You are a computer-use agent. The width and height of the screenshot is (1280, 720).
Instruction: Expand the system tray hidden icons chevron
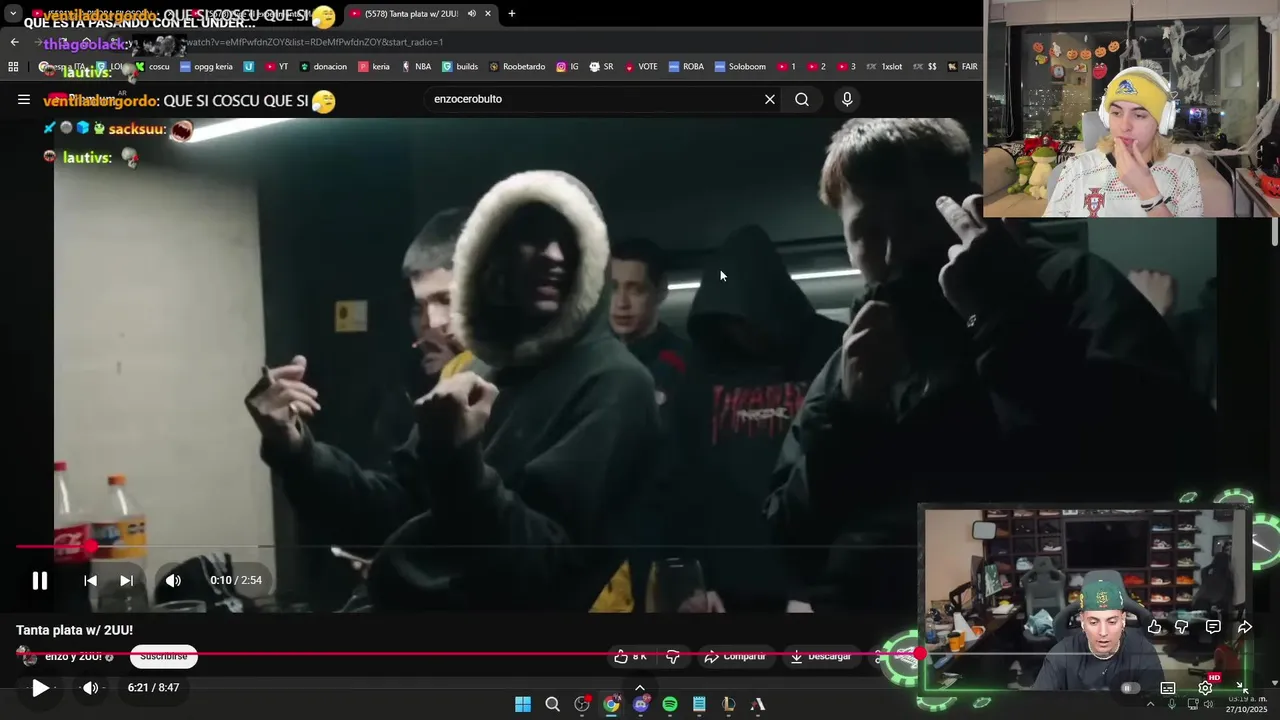(1150, 704)
